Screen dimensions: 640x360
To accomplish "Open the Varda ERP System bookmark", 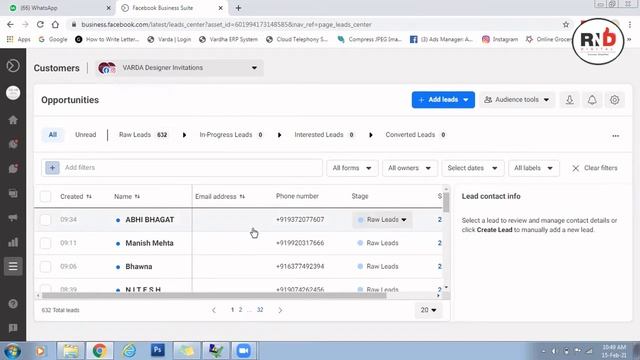I will point(229,39).
